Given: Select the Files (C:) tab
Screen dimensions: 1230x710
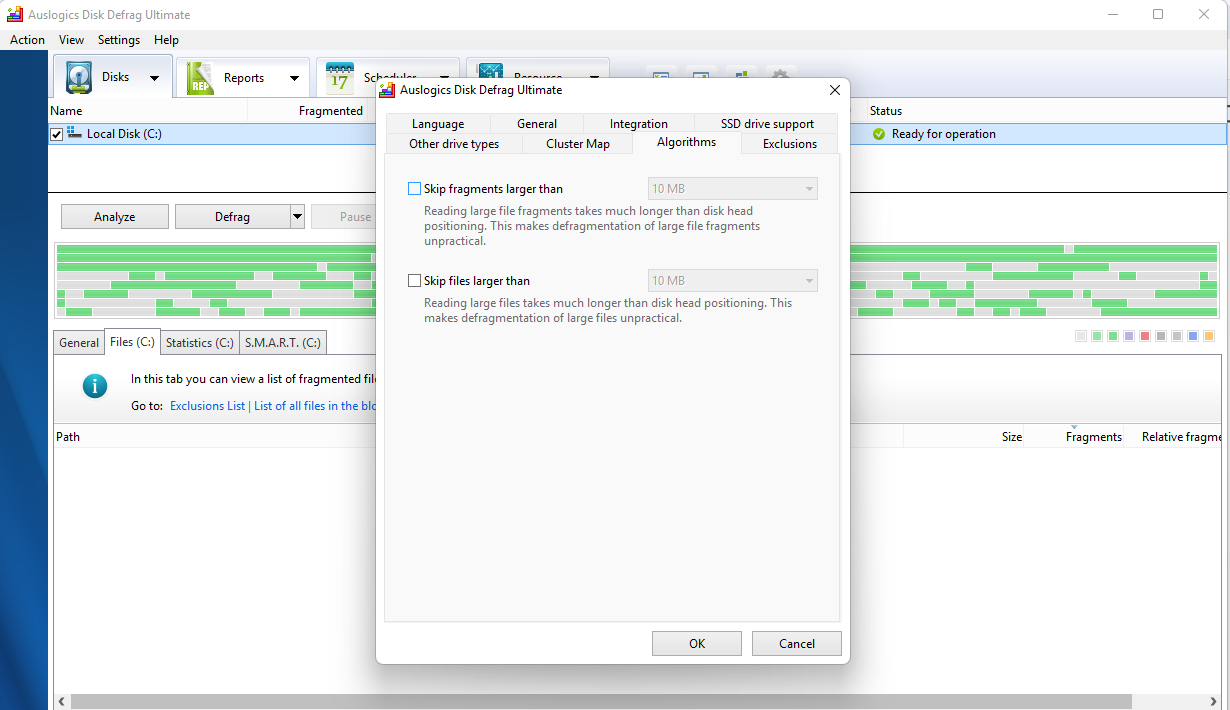Looking at the screenshot, I should pyautogui.click(x=132, y=342).
